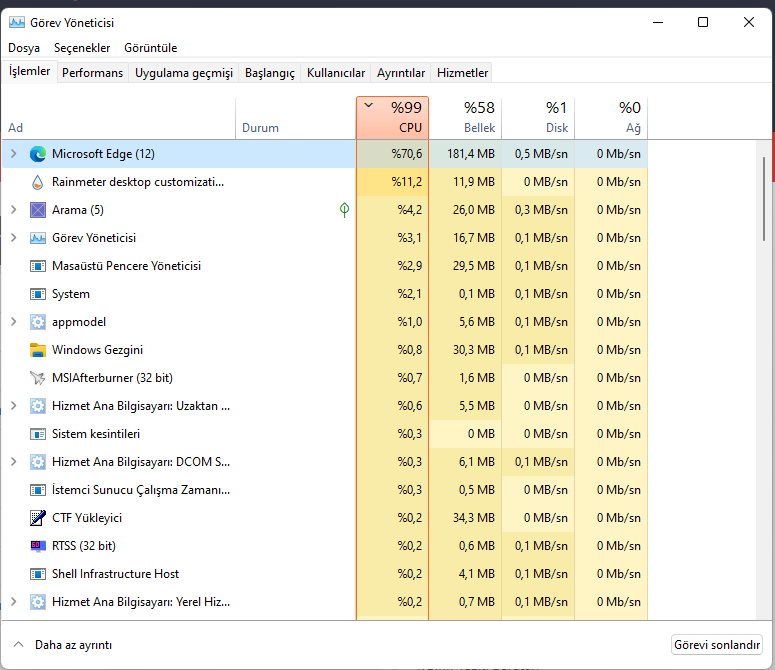Image resolution: width=775 pixels, height=670 pixels.
Task: Maximize the Görev Yöneticisi window
Action: pos(703,22)
